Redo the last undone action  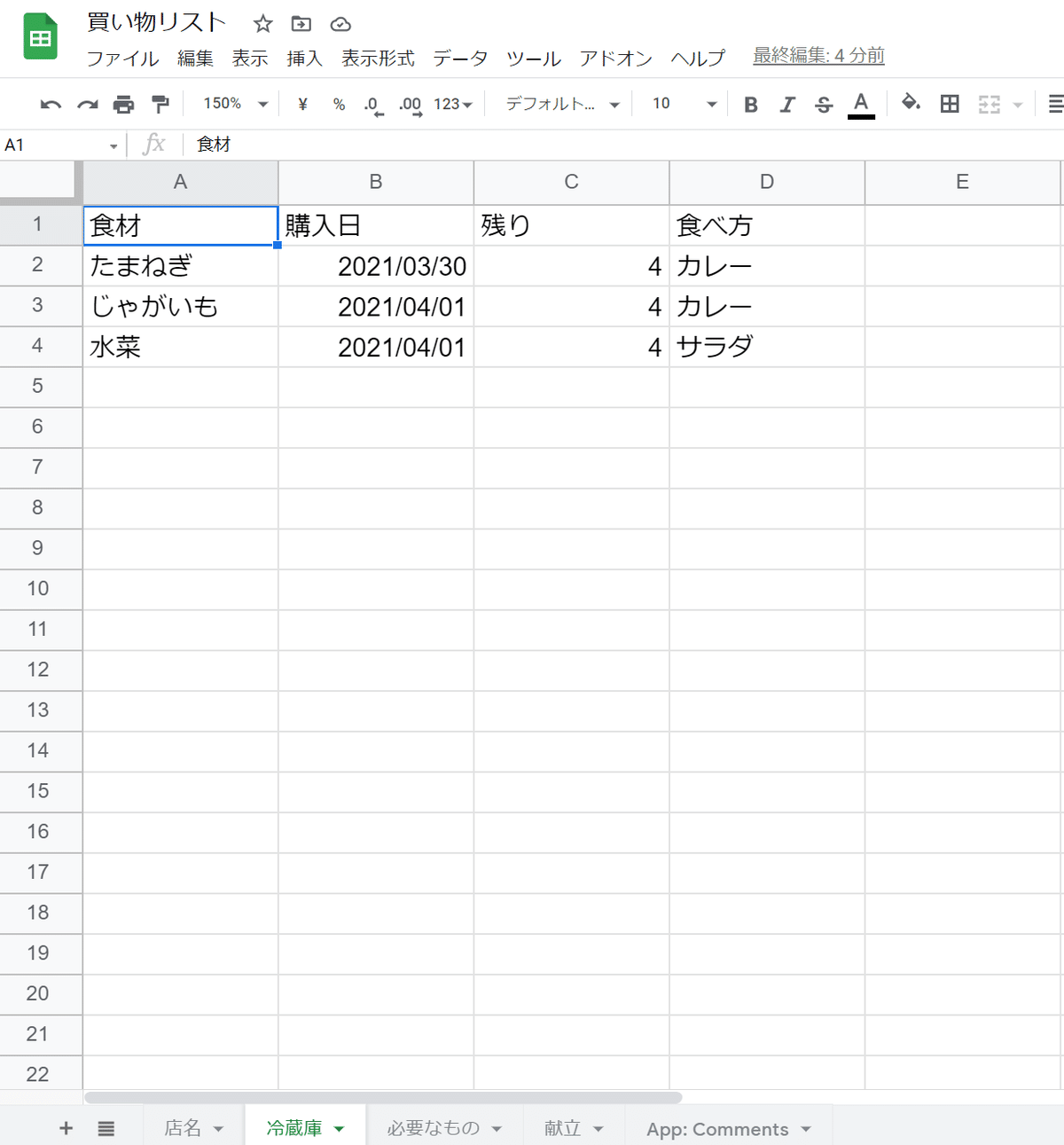[x=87, y=105]
